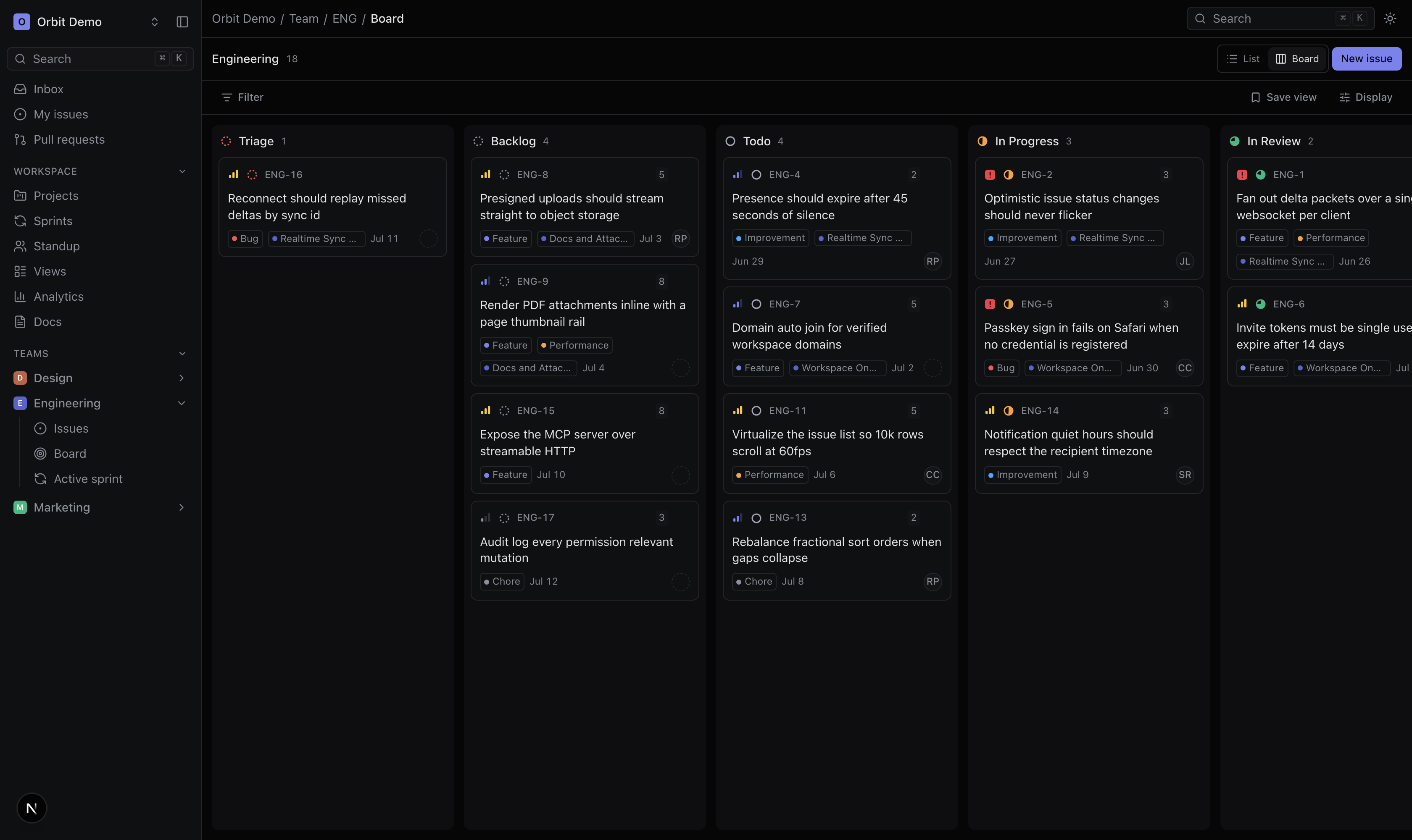1412x840 pixels.
Task: Click the Orbit Demo breadcrumb
Action: (x=244, y=18)
